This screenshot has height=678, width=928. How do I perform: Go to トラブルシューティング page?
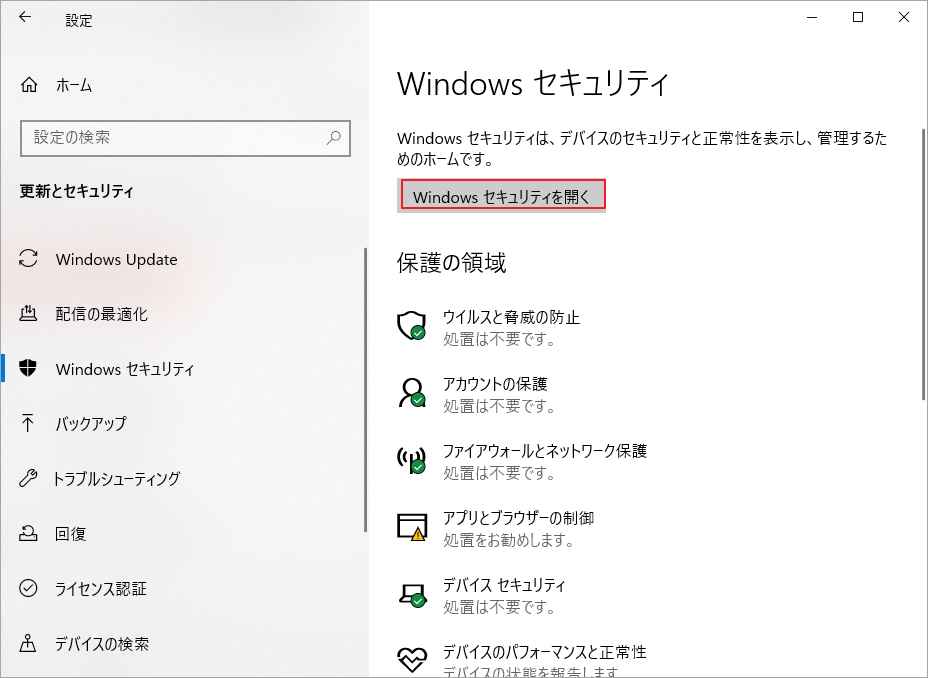(117, 479)
